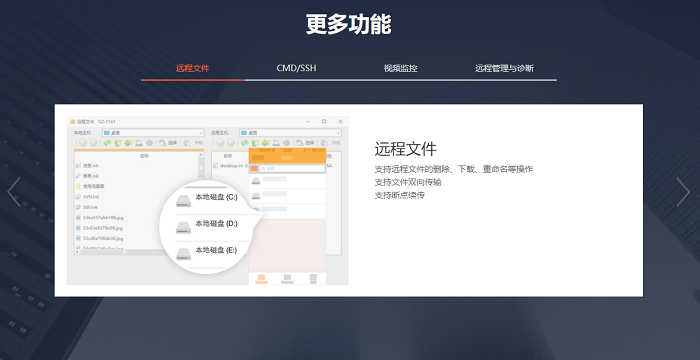
Task: Click the 远程文件 title beside the preview image
Action: click(x=405, y=149)
